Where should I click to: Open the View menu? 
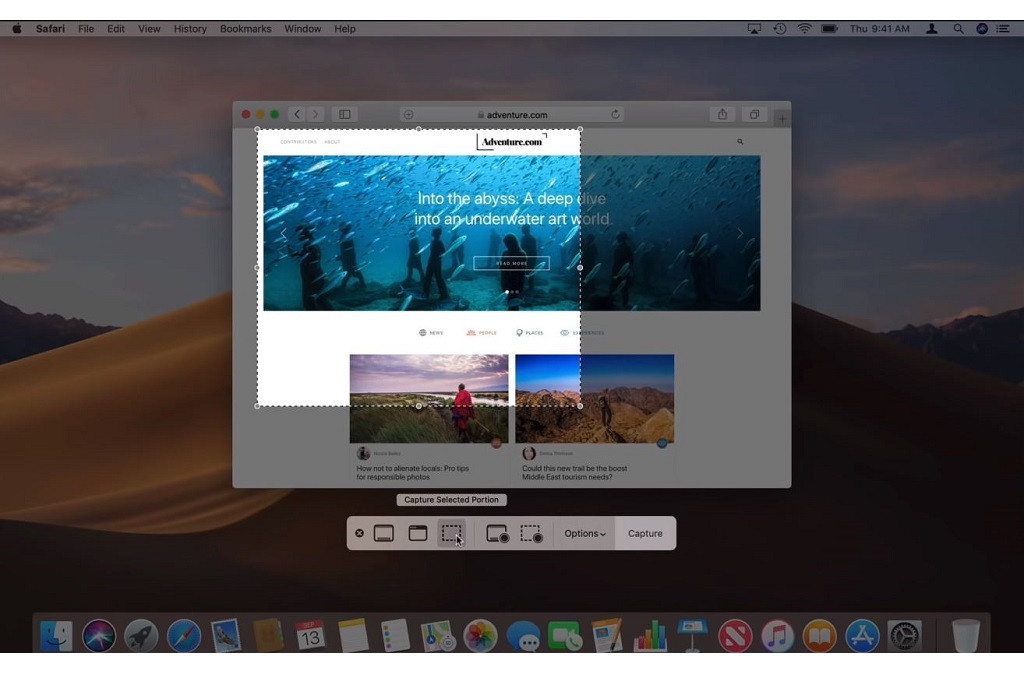[x=149, y=29]
